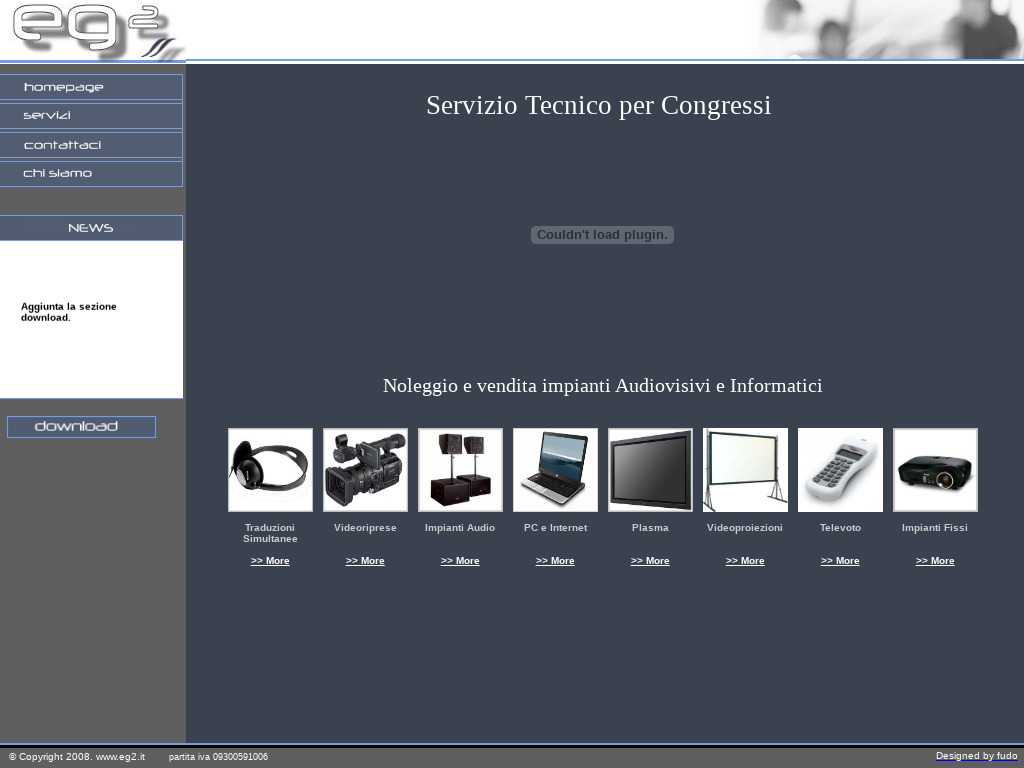Click the PC e Internet caption
The width and height of the screenshot is (1024, 768).
pyautogui.click(x=555, y=528)
